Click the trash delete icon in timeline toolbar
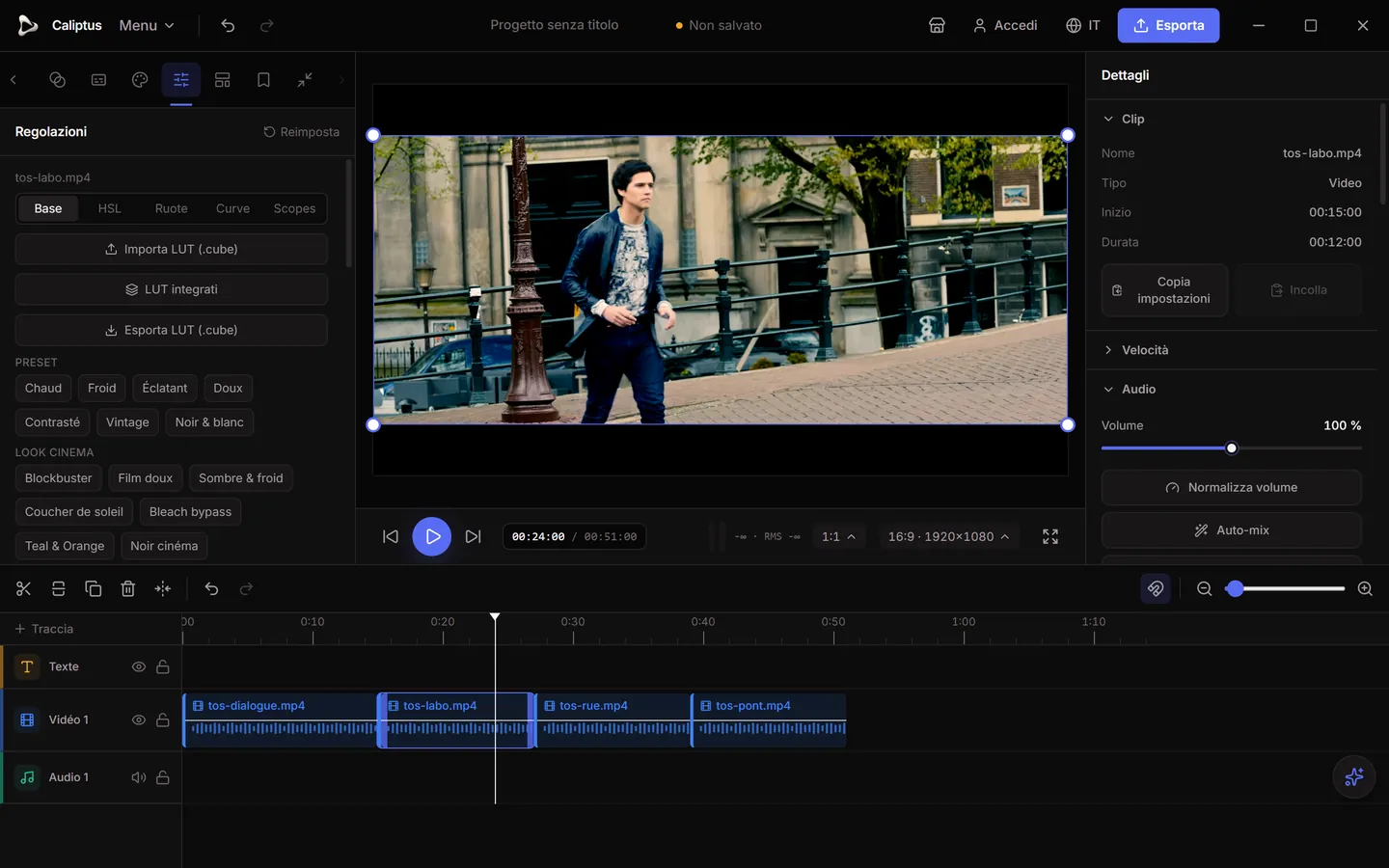Image resolution: width=1389 pixels, height=868 pixels. click(128, 588)
